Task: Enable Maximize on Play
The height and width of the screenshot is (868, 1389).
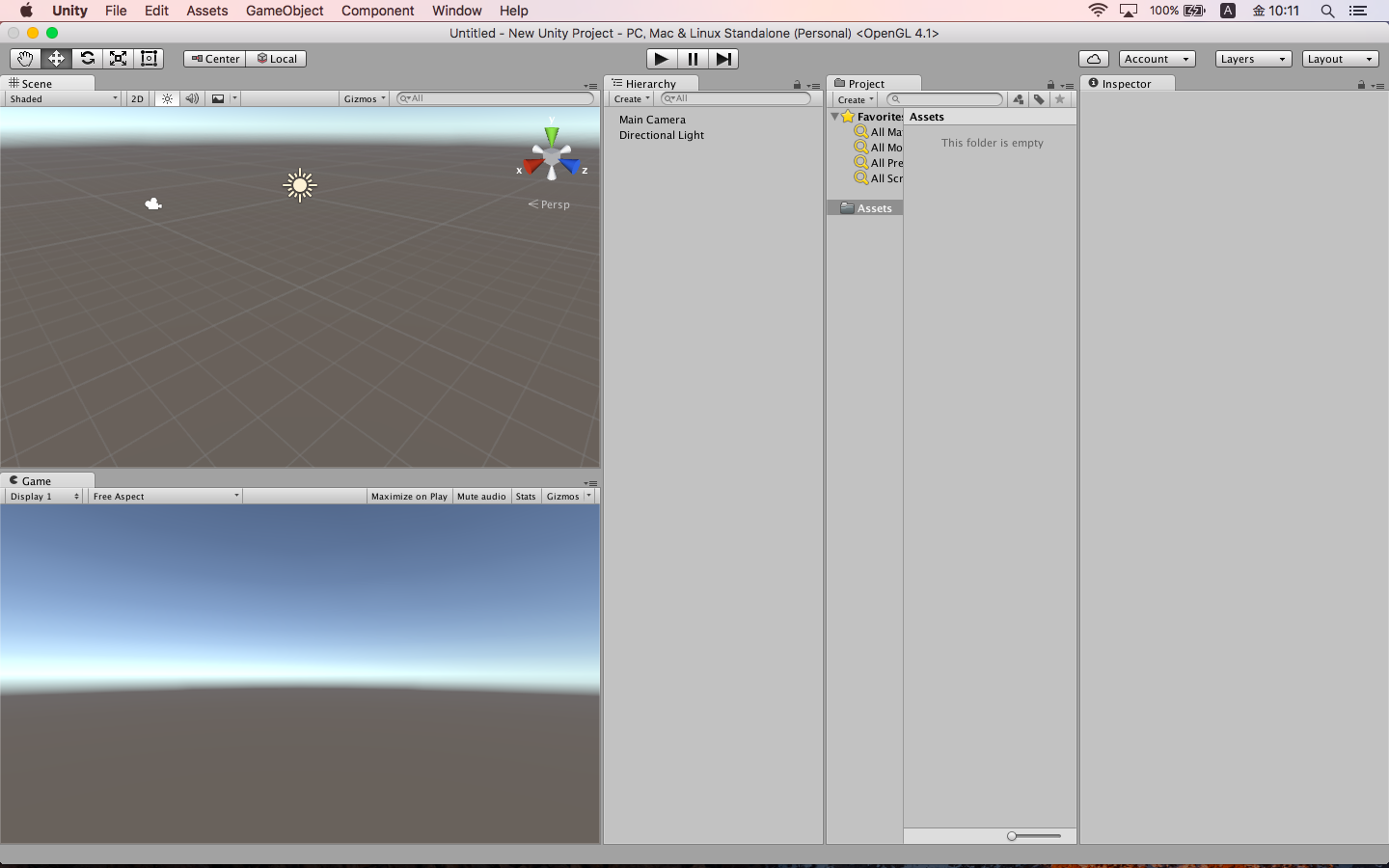Action: click(409, 496)
